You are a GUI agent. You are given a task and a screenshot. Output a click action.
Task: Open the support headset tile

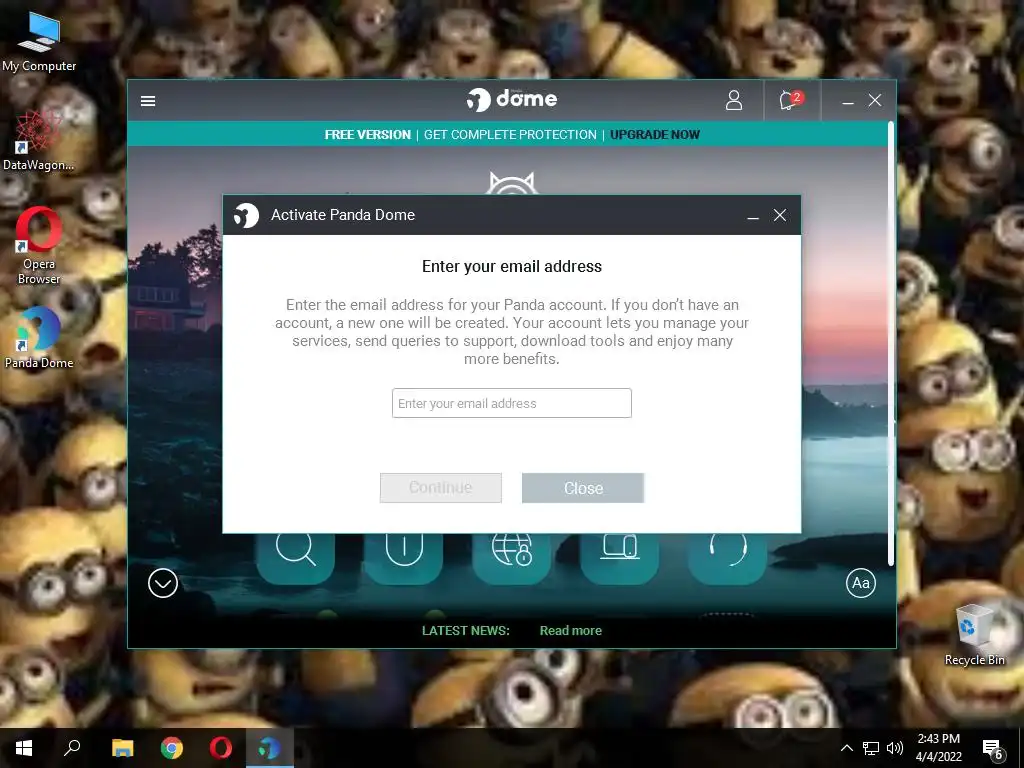pos(727,557)
